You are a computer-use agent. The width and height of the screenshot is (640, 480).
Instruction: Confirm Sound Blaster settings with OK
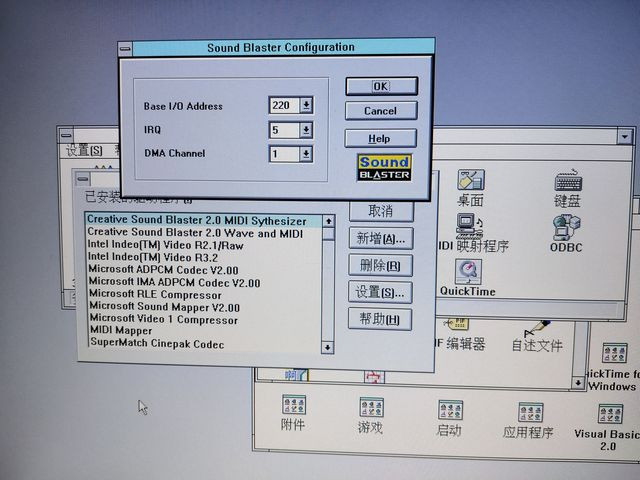tap(382, 86)
